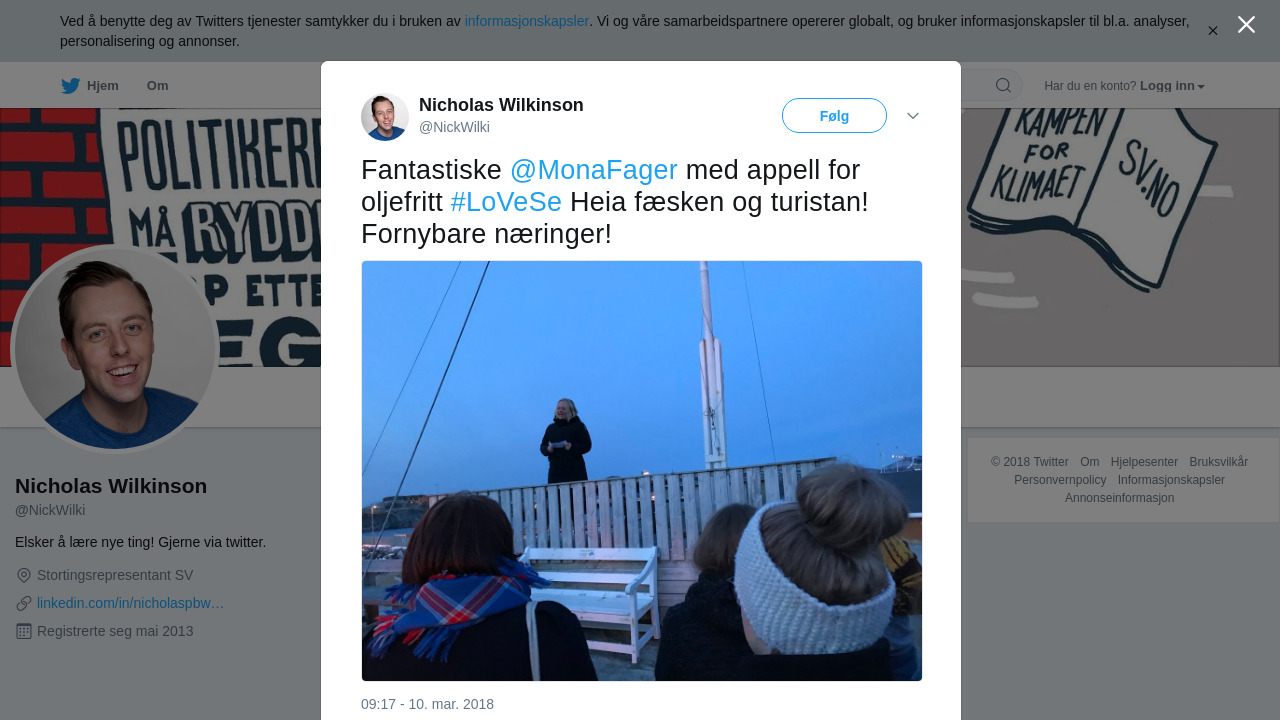Click the tweet timestamp 09:17 - 10. mar. 2018
This screenshot has width=1280, height=720.
click(427, 704)
